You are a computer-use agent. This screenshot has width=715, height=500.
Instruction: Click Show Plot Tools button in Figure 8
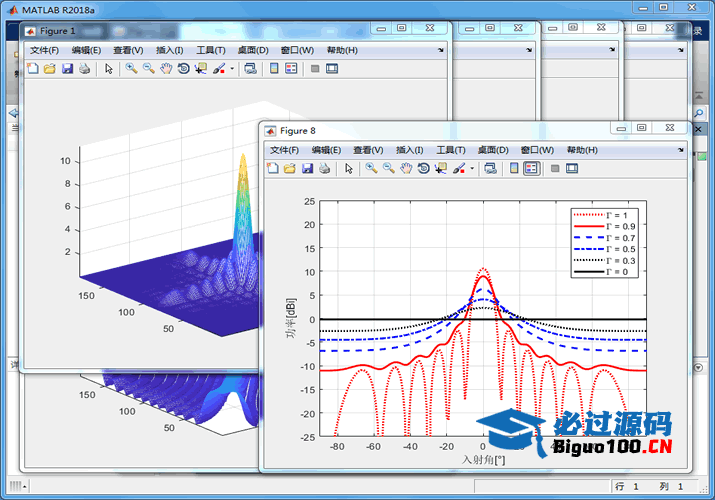tap(571, 169)
